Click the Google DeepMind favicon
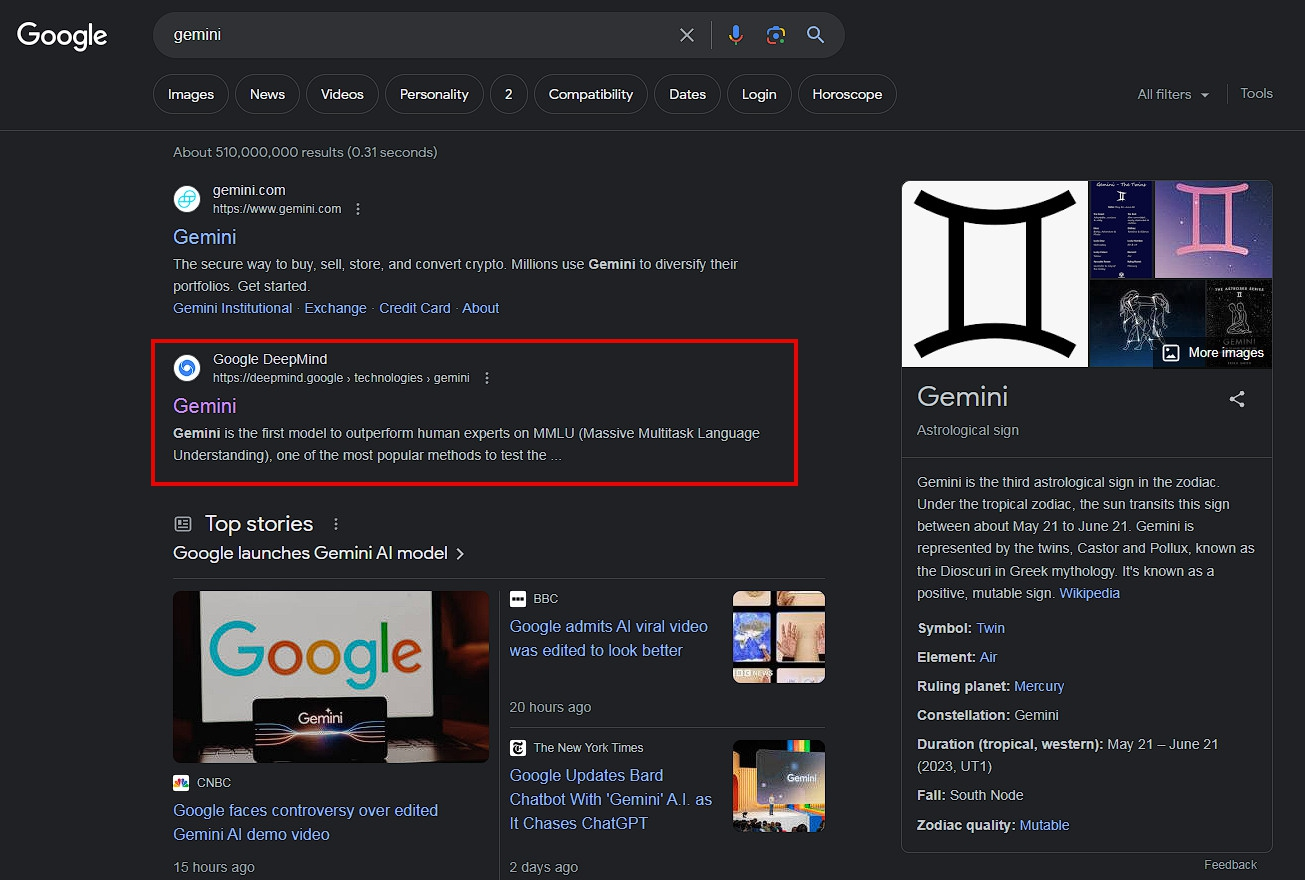Image resolution: width=1305 pixels, height=880 pixels. pyautogui.click(x=187, y=368)
